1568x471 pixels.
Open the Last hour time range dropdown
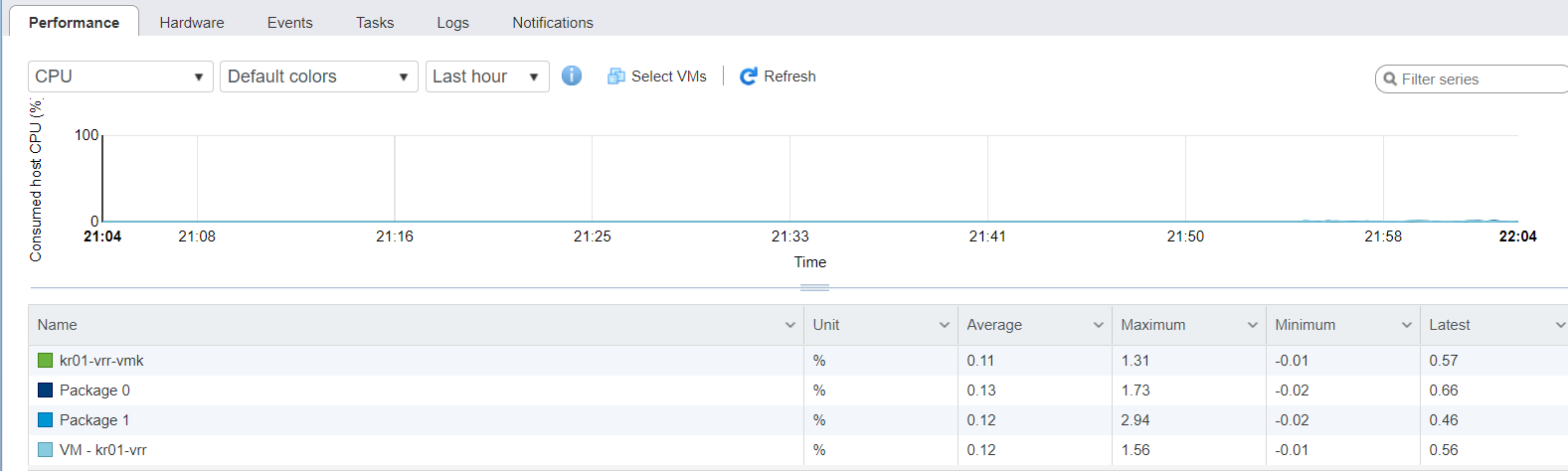487,77
